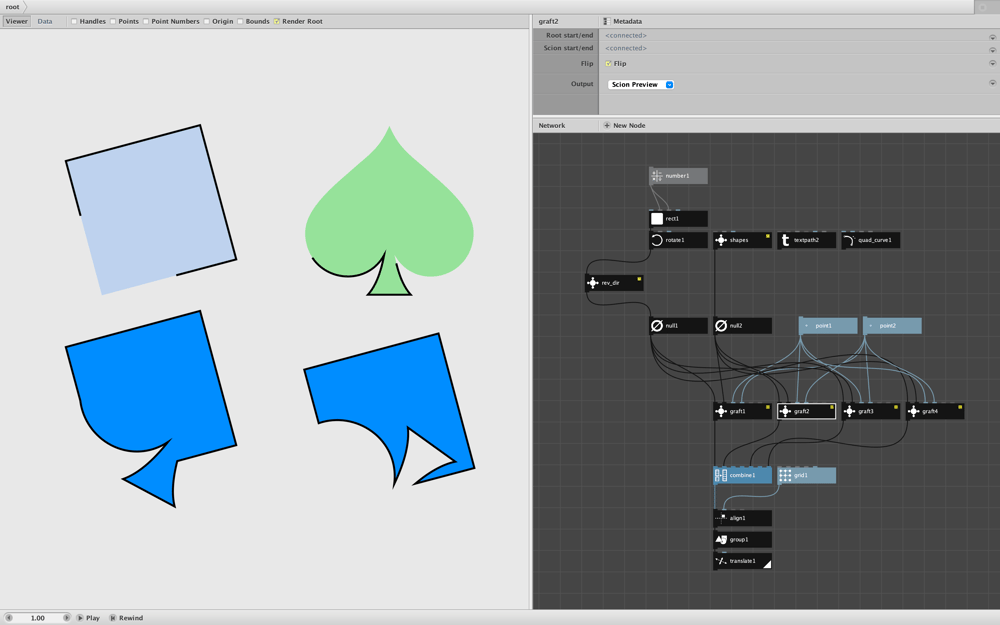Select the rect1 node icon
Screen dimensions: 1000x625
coord(656,219)
